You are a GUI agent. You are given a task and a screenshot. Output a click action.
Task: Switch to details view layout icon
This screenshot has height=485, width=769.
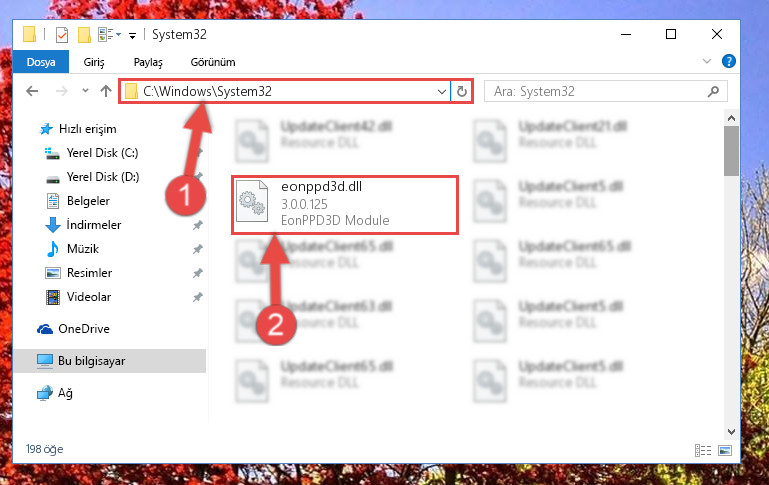[703, 450]
